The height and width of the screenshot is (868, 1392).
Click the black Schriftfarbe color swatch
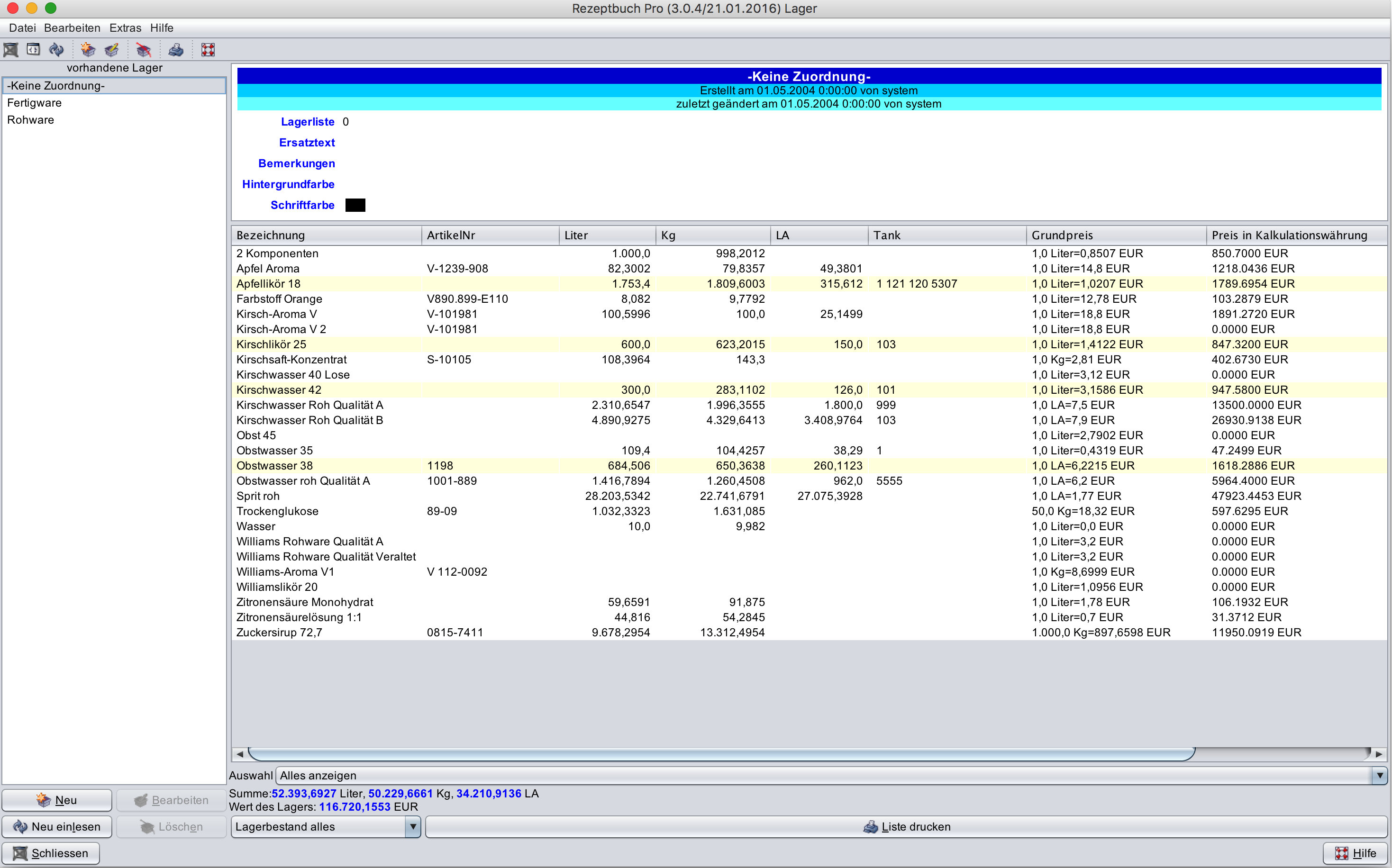click(x=355, y=206)
